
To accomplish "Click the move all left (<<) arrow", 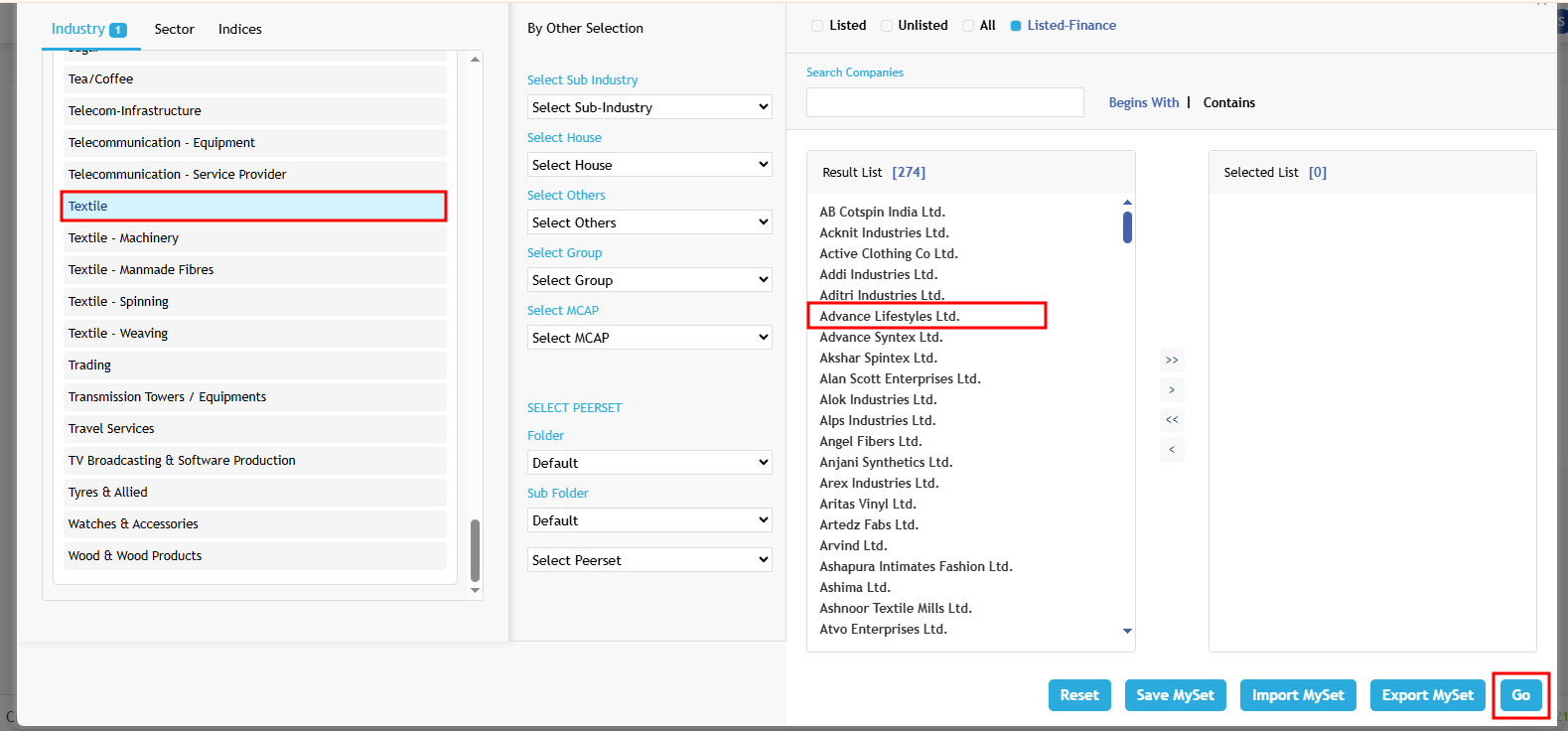I will 1172,419.
